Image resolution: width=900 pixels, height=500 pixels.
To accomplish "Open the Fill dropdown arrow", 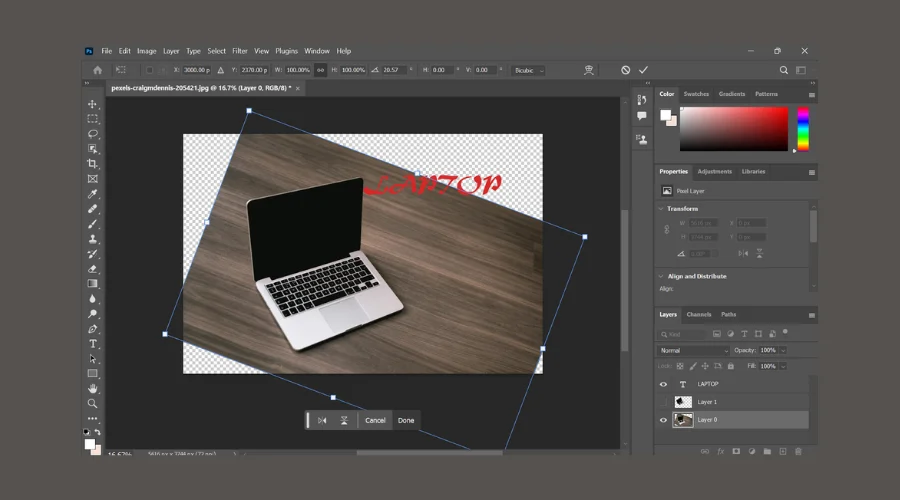I will coord(783,366).
